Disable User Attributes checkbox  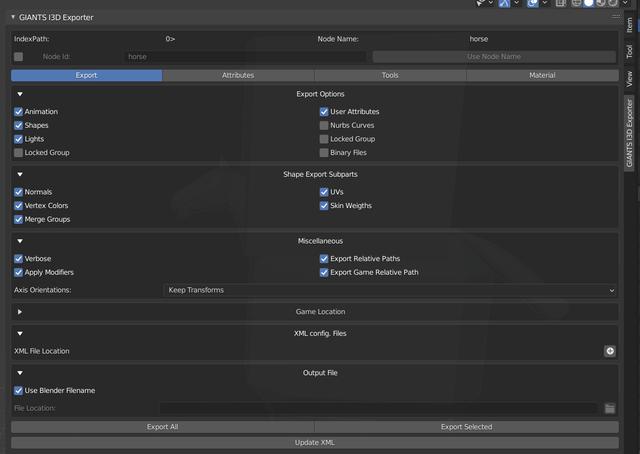point(324,111)
